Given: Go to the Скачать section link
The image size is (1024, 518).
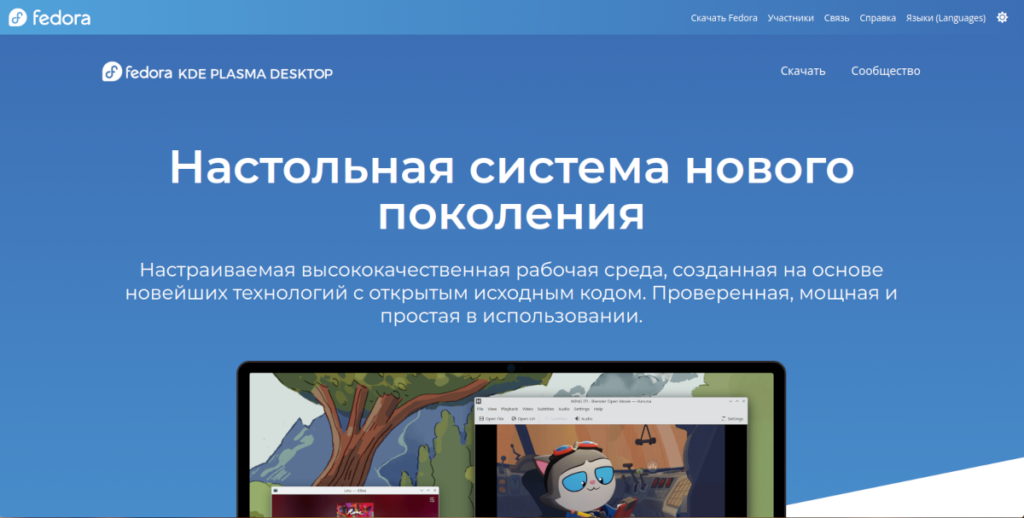Looking at the screenshot, I should pos(803,71).
